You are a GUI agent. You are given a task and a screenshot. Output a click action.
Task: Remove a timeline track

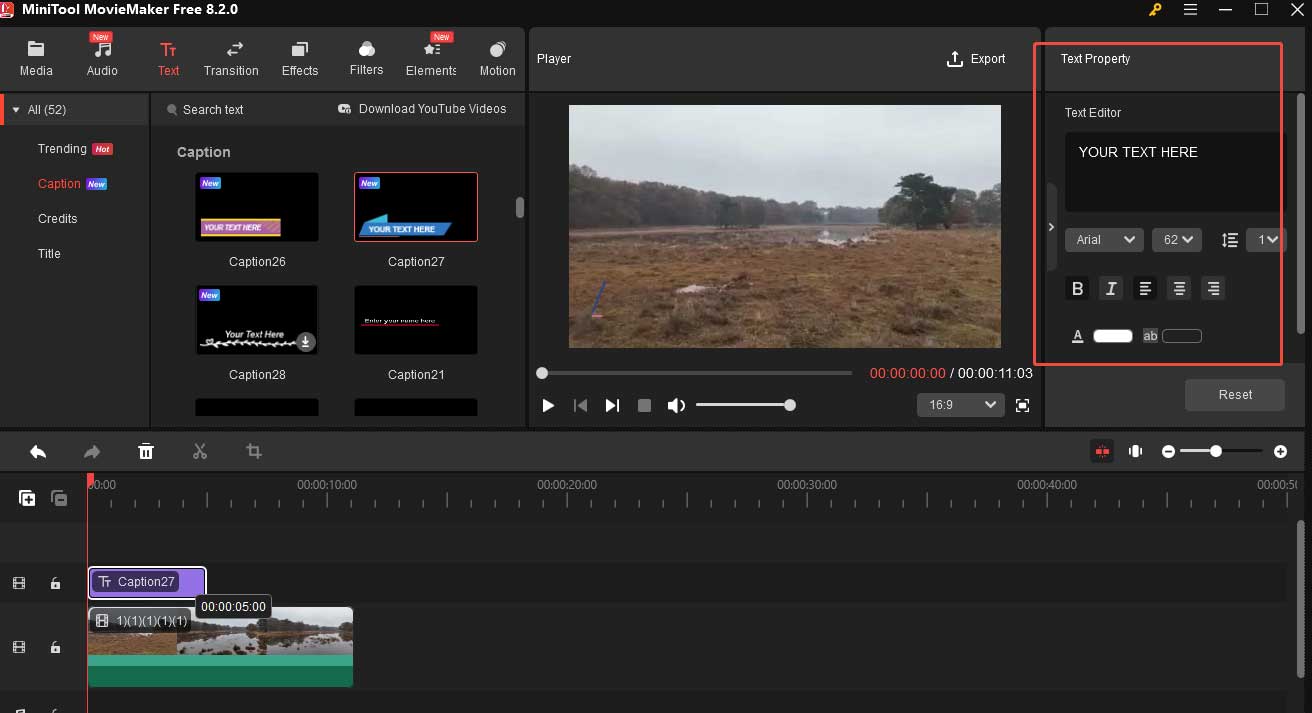click(59, 498)
